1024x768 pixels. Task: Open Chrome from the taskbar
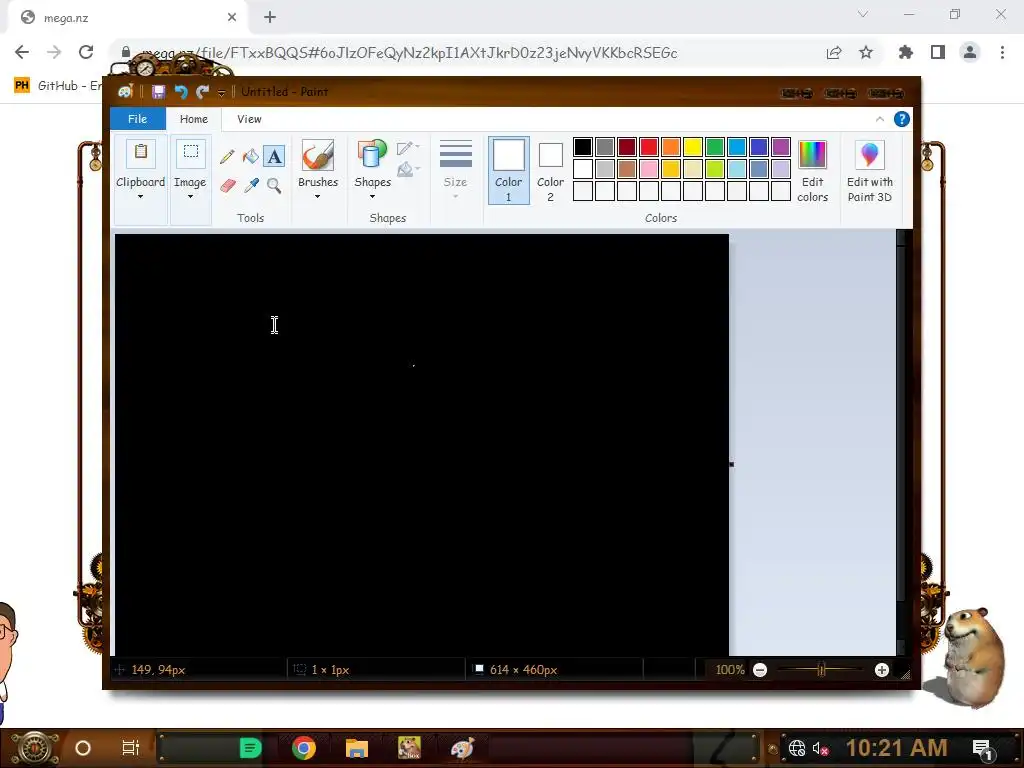304,748
